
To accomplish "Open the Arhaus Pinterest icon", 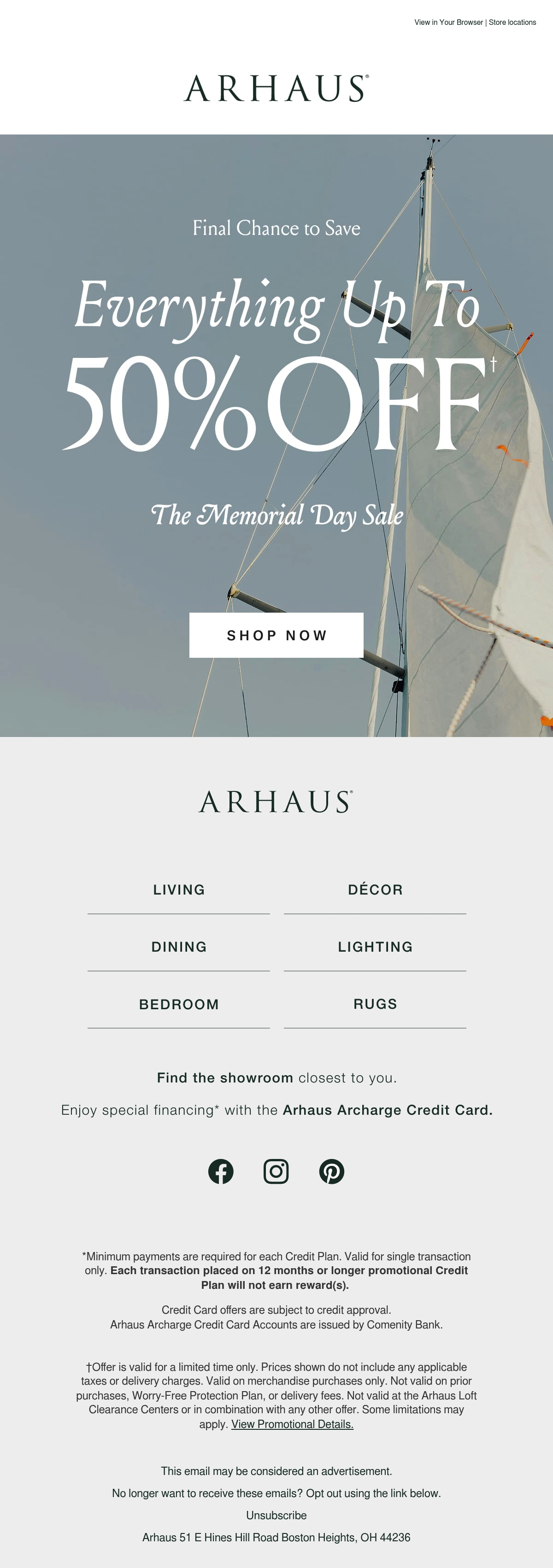I will click(x=331, y=1171).
